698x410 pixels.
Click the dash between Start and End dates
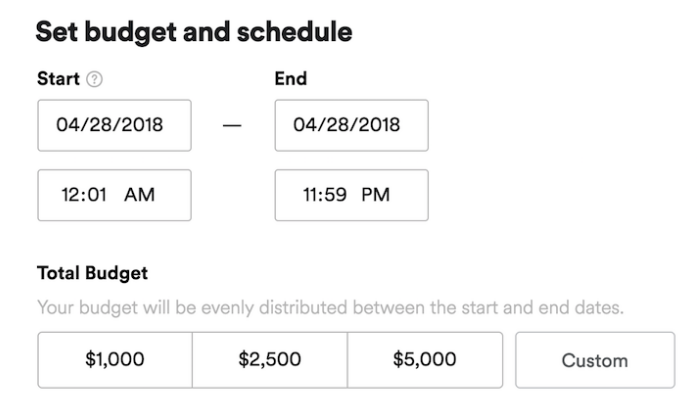click(x=231, y=127)
